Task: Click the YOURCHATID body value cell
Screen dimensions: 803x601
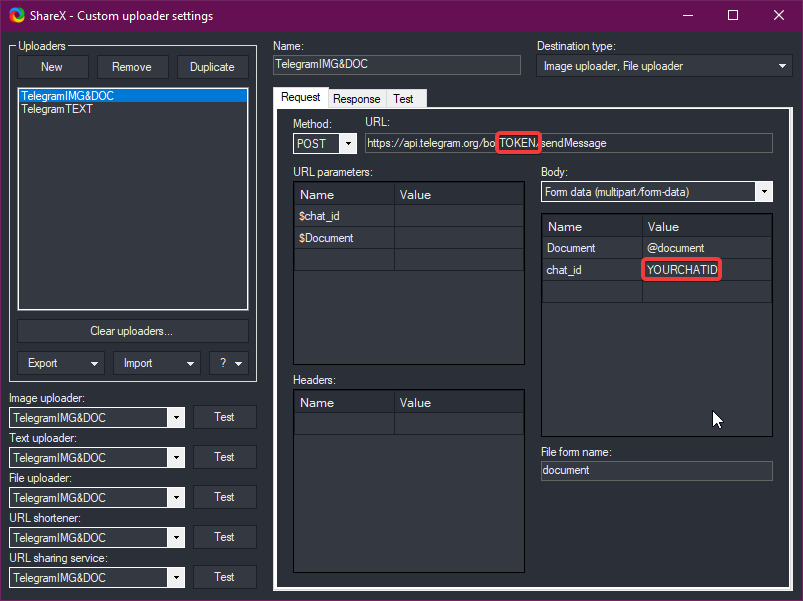Action: click(x=707, y=270)
